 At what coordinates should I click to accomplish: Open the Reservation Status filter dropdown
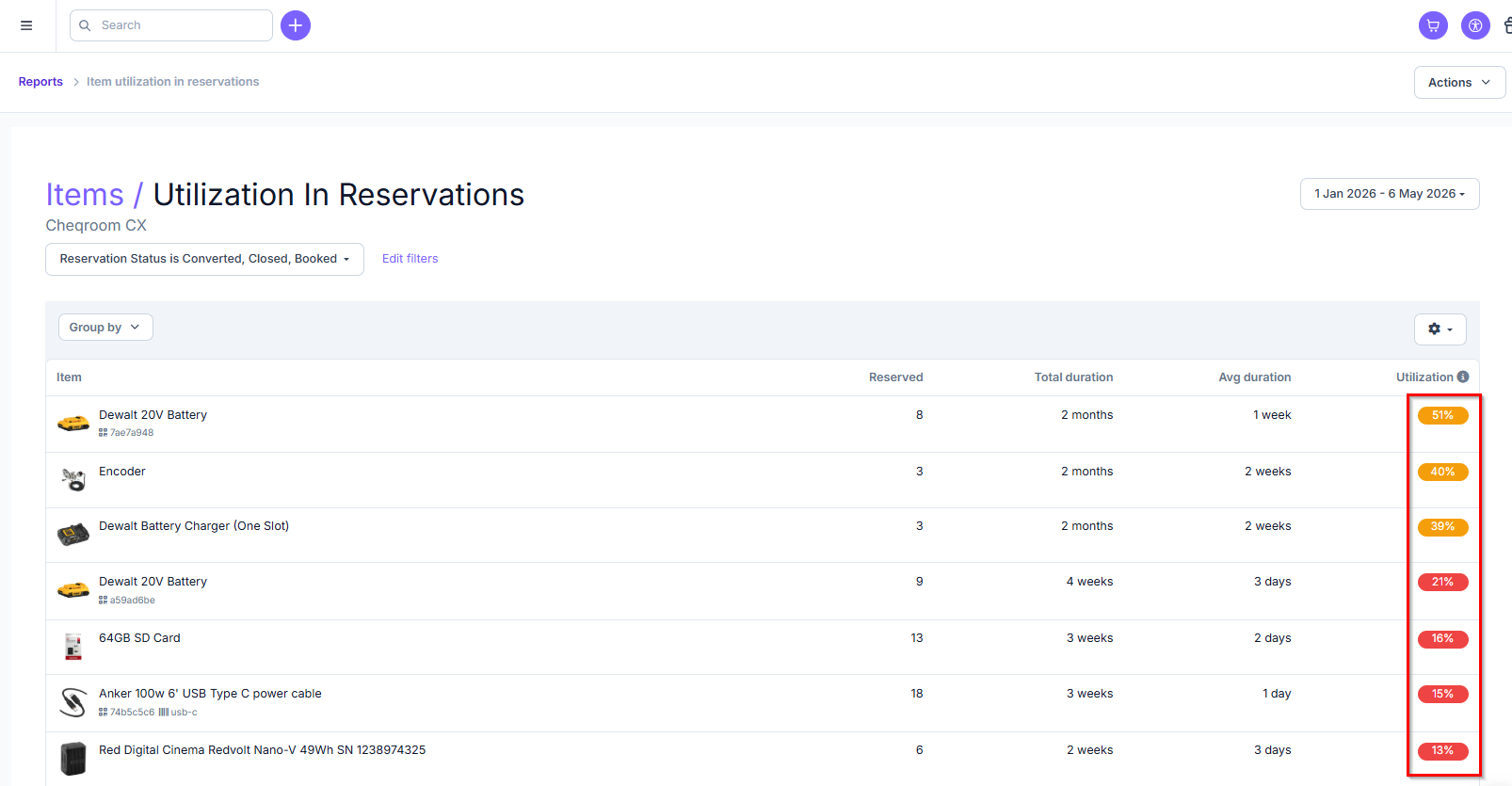[x=204, y=259]
